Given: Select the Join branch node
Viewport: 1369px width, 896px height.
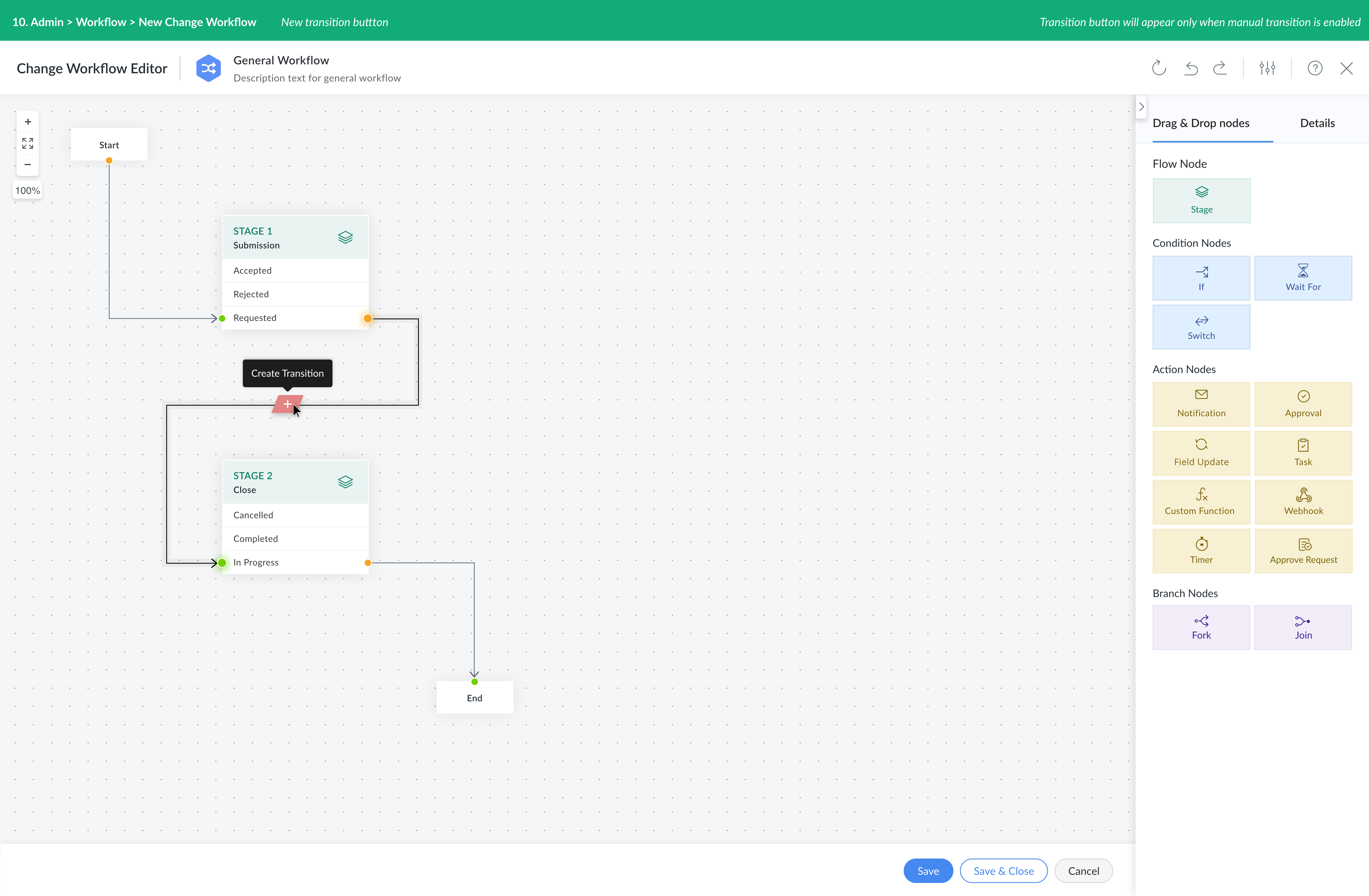Looking at the screenshot, I should (x=1303, y=627).
